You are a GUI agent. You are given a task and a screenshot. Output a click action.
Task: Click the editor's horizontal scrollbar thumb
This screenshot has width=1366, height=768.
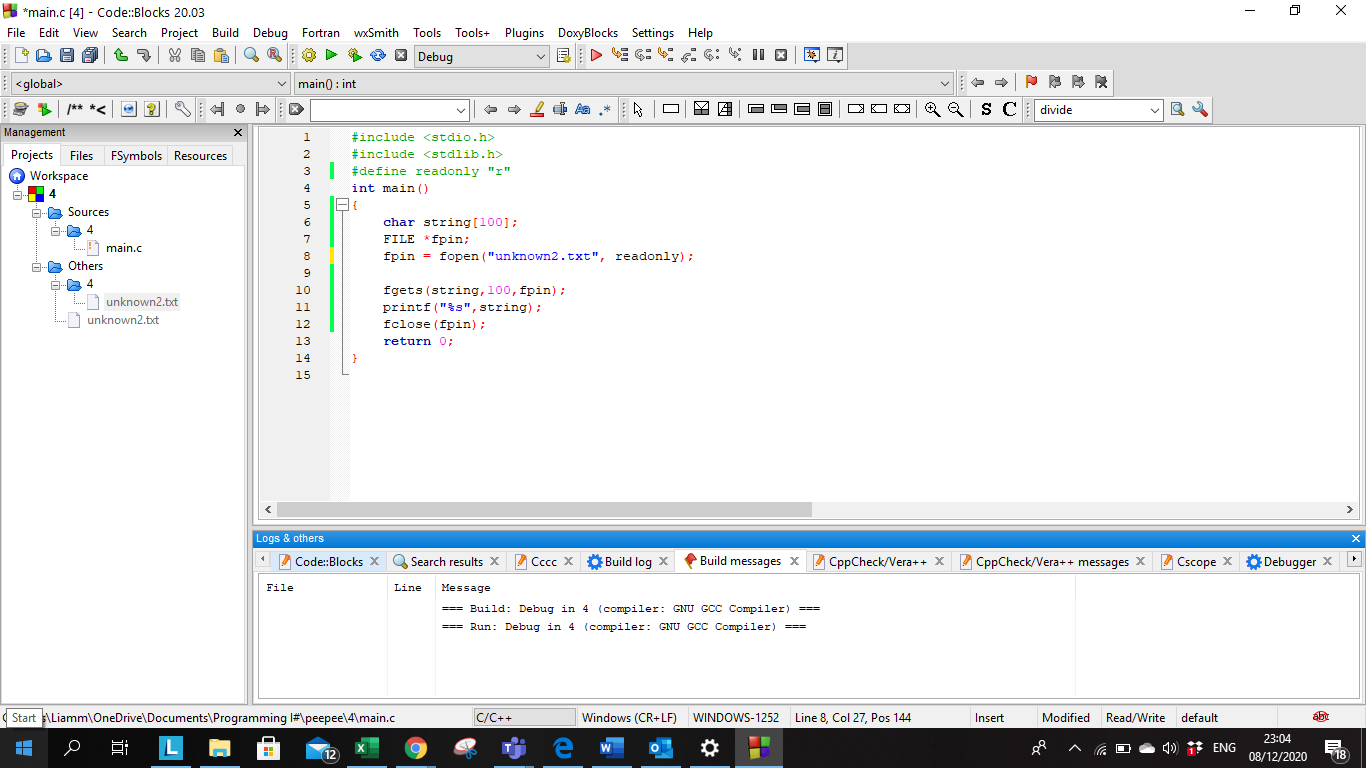pos(544,510)
